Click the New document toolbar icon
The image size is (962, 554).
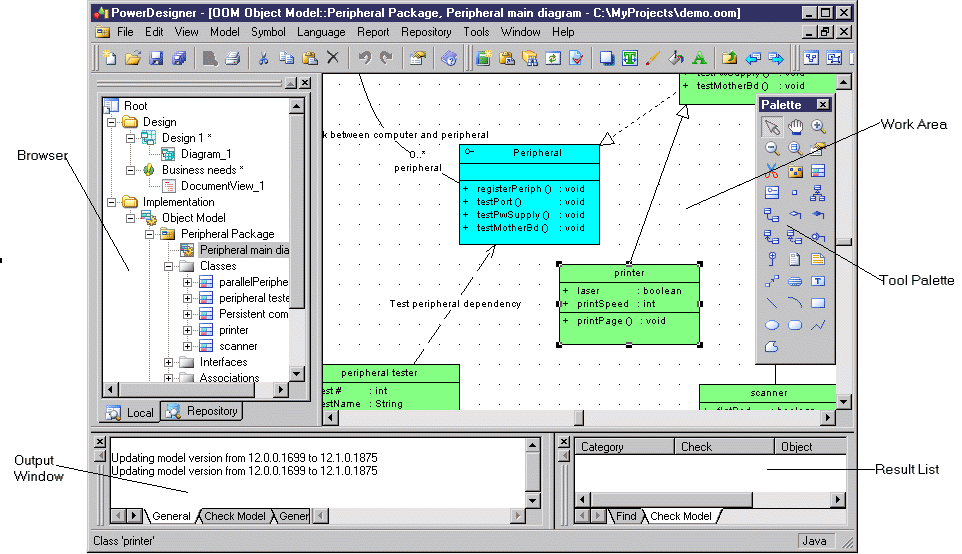[110, 58]
